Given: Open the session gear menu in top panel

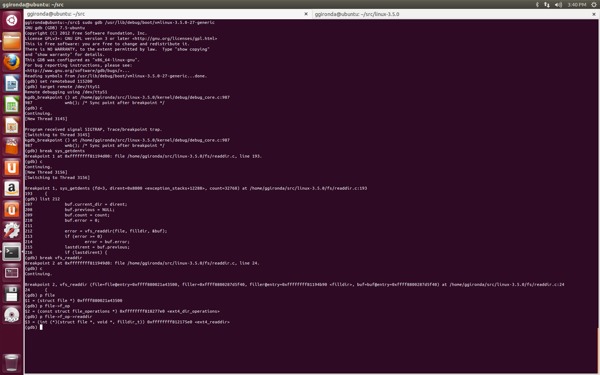Looking at the screenshot, I should click(x=594, y=5).
